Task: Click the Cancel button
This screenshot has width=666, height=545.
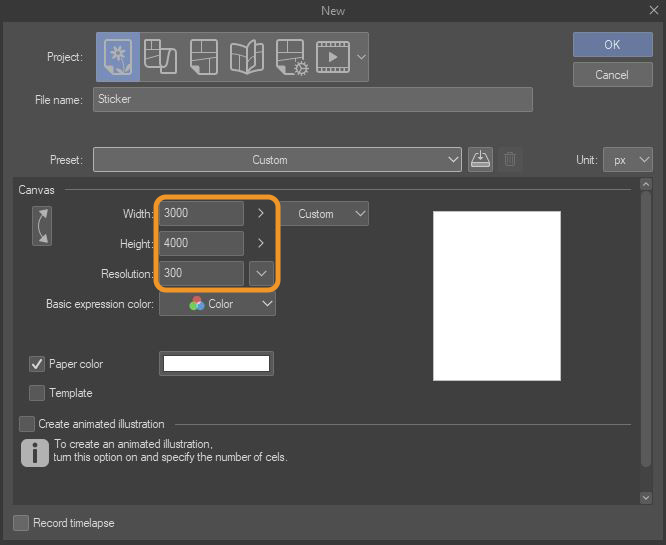Action: point(612,75)
